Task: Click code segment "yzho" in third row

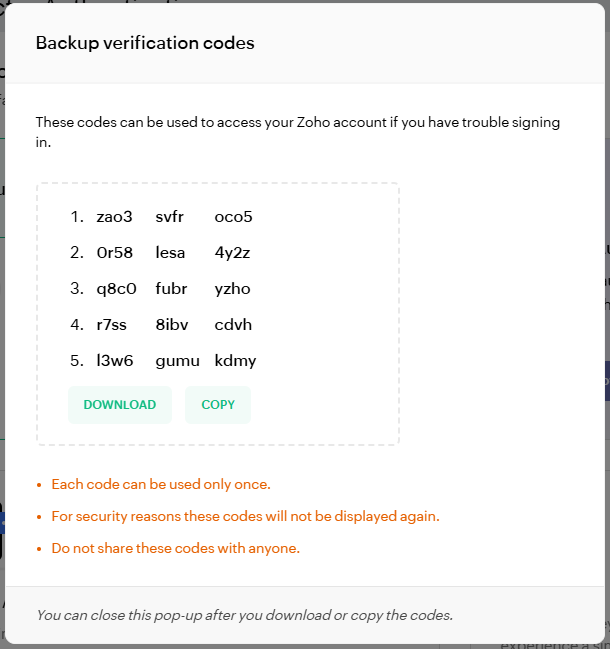Action: tap(232, 289)
